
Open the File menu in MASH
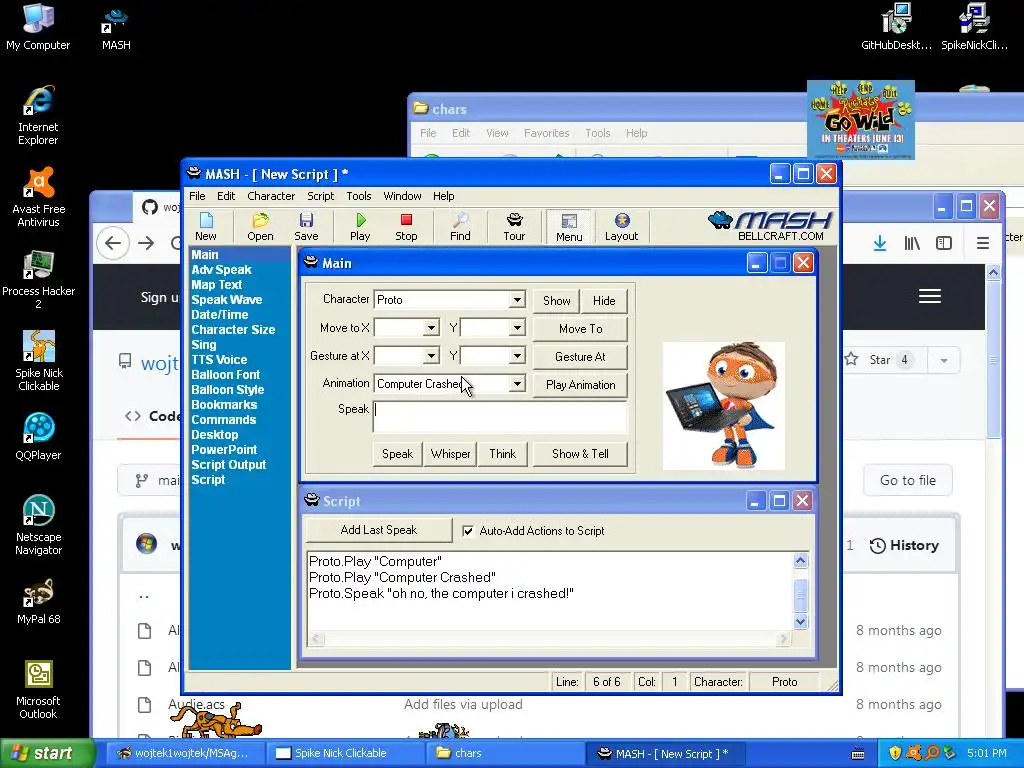point(197,196)
